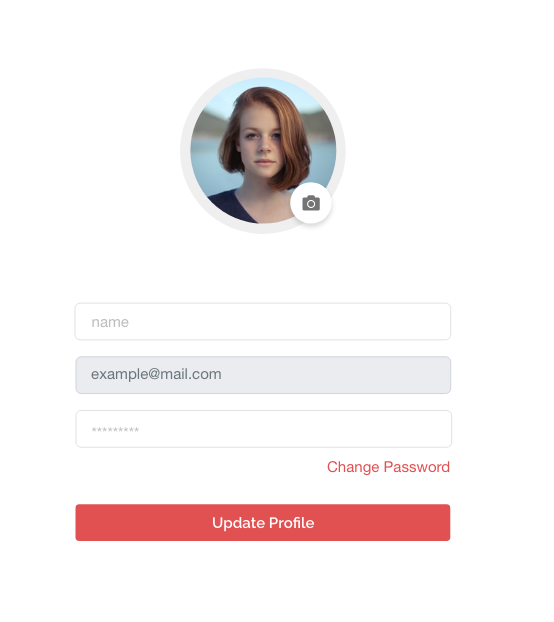Select the disabled email input

(263, 375)
